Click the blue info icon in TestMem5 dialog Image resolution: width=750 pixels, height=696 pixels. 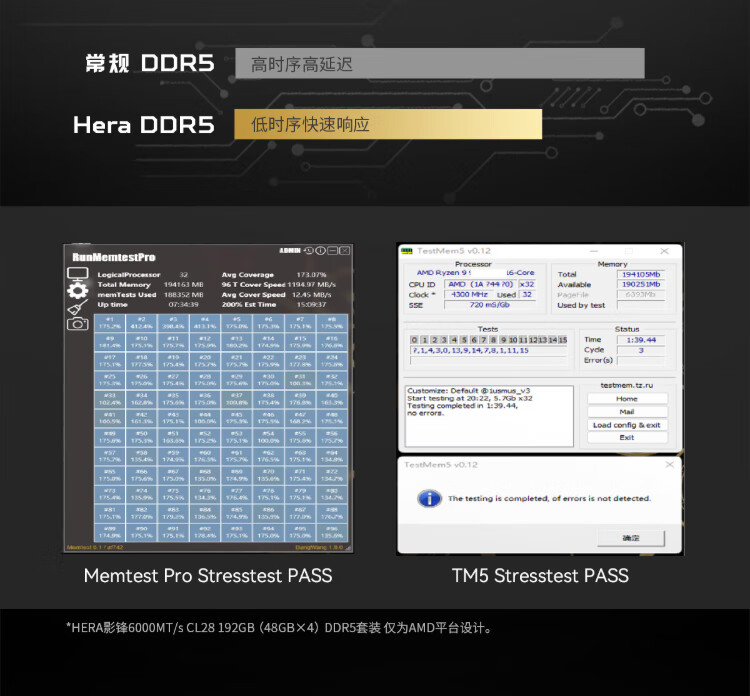(x=428, y=498)
